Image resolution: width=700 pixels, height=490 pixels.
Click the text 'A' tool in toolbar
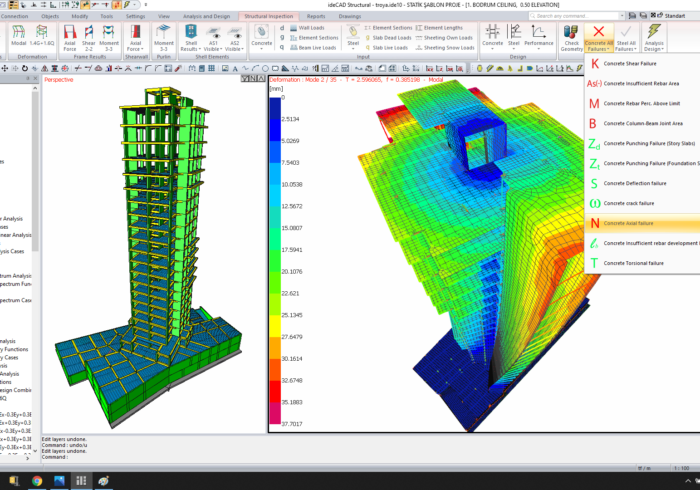[235, 68]
